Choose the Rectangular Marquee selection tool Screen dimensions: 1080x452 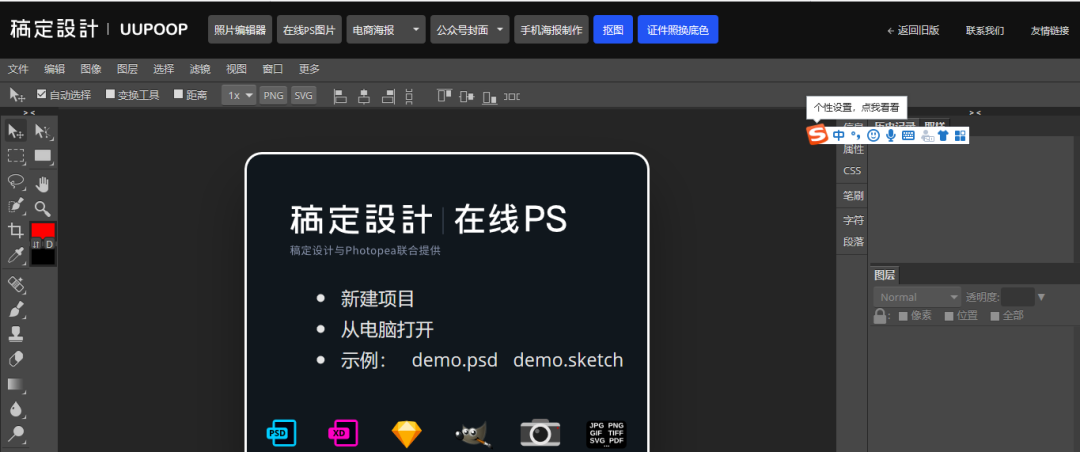click(16, 156)
